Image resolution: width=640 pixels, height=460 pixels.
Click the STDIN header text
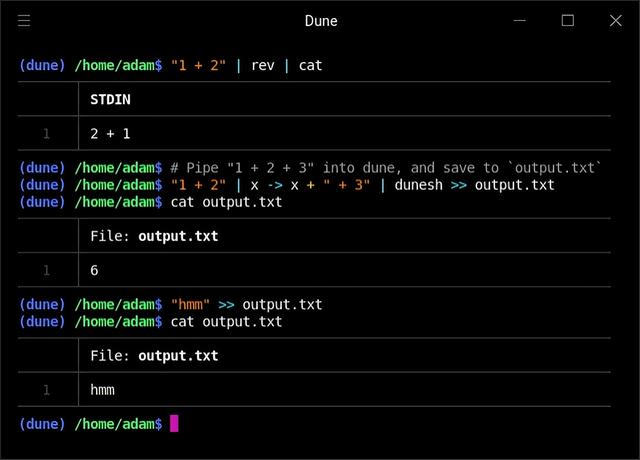pyautogui.click(x=110, y=99)
